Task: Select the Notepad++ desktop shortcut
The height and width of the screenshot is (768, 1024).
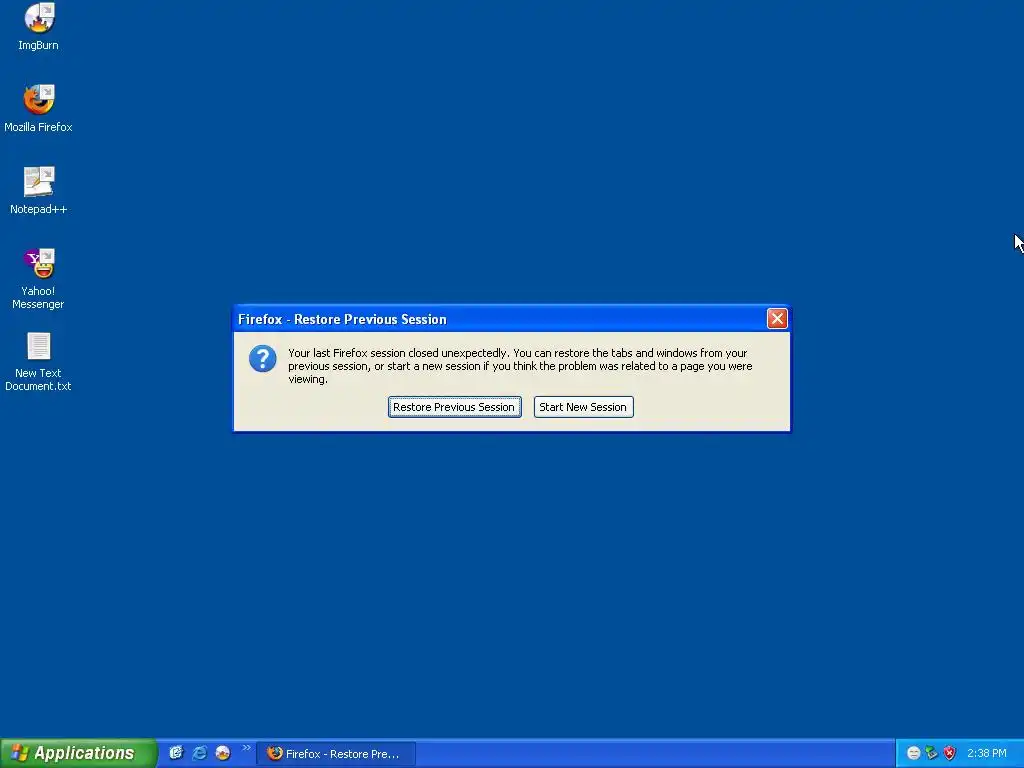Action: pos(39,191)
